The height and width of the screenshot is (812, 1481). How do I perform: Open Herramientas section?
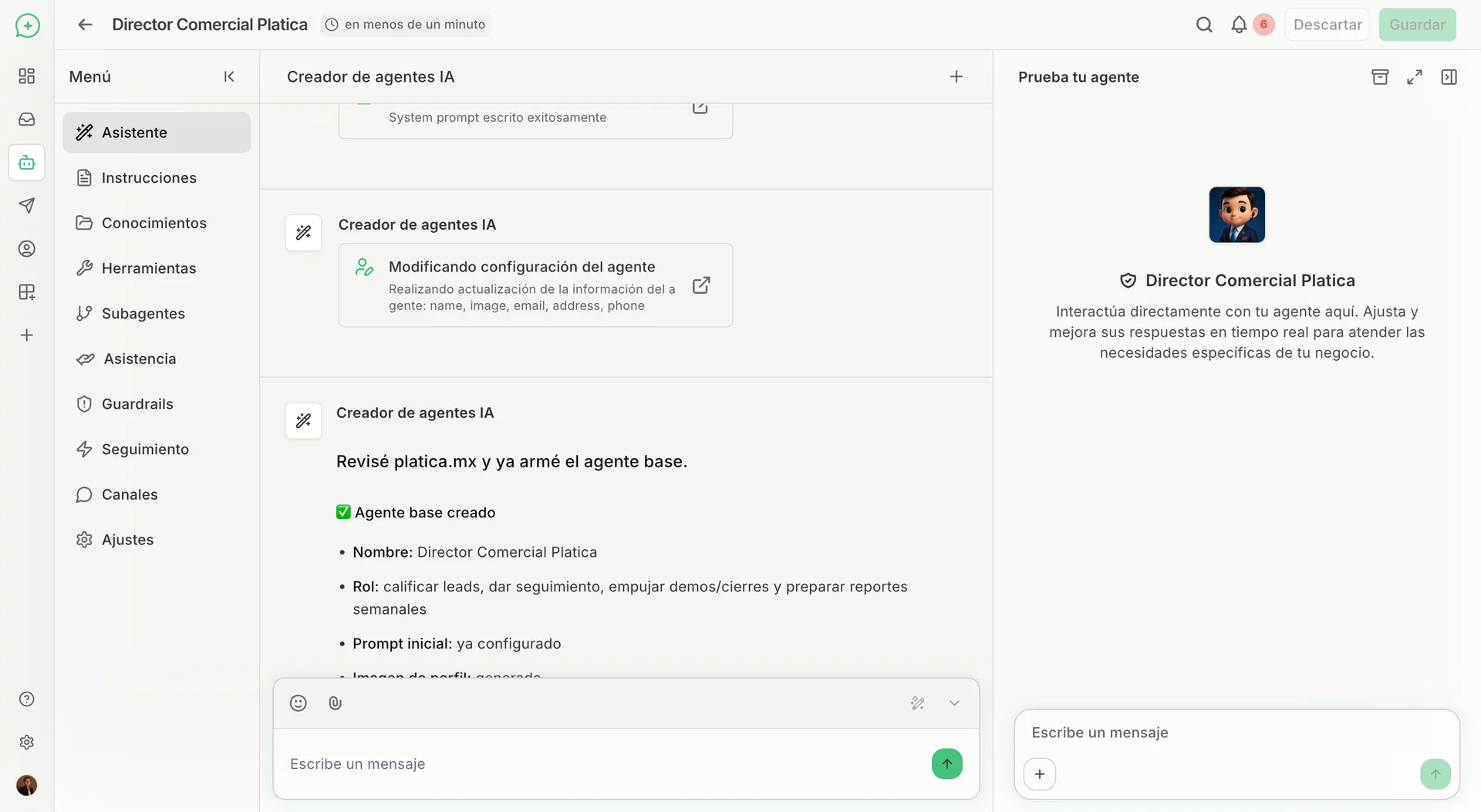point(157,268)
